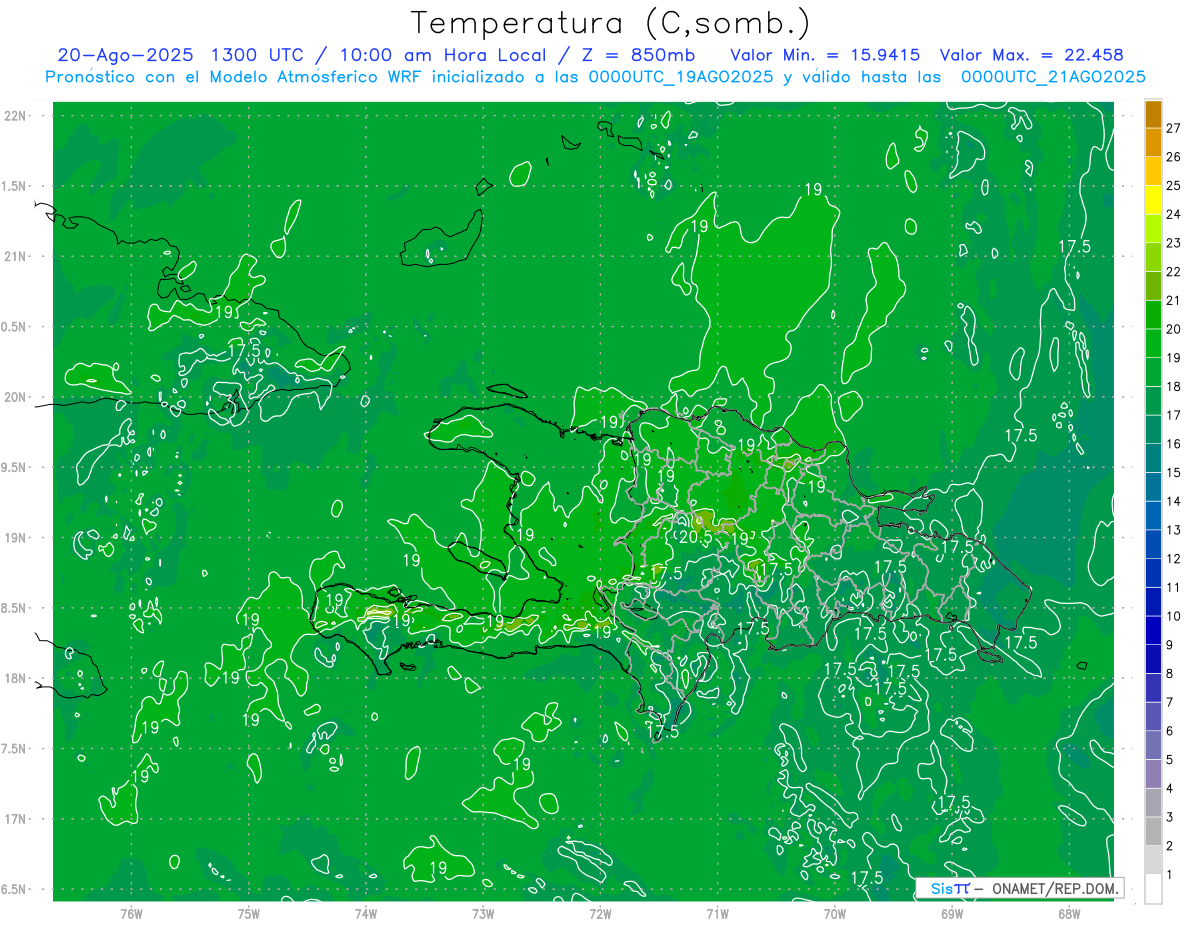The width and height of the screenshot is (1200, 927).
Task: Click the '18N' latitude axis label
Action: pos(15,678)
